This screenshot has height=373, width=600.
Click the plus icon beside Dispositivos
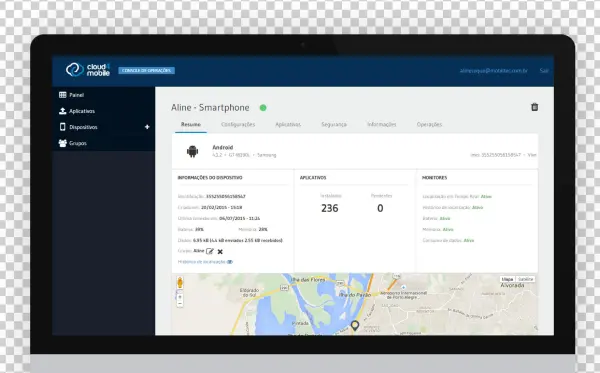point(147,127)
